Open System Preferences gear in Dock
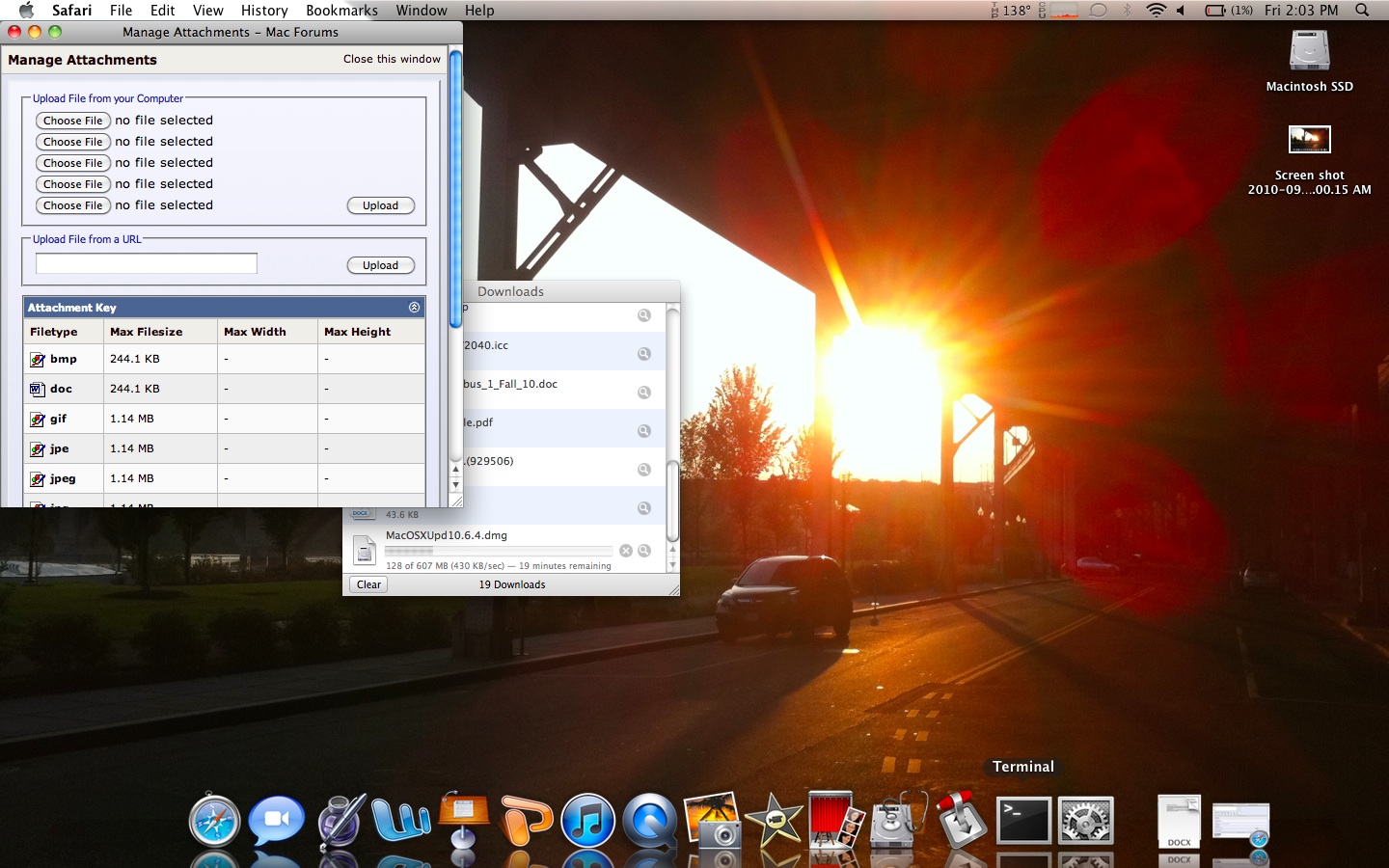Screen dimensions: 1389x868 (x=1086, y=821)
